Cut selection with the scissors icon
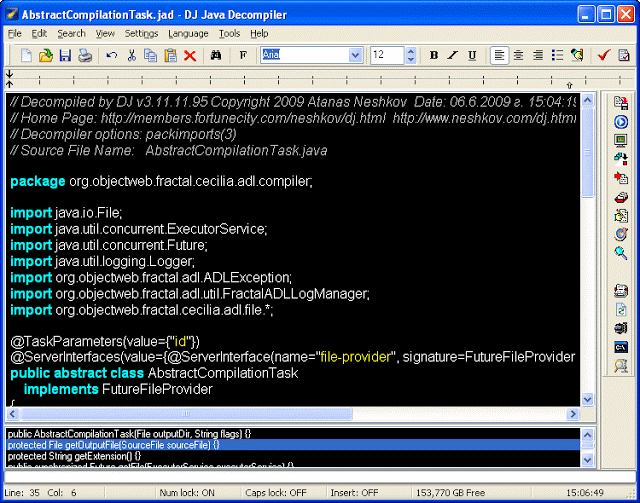Screen dimensions: 640x503 click(131, 55)
